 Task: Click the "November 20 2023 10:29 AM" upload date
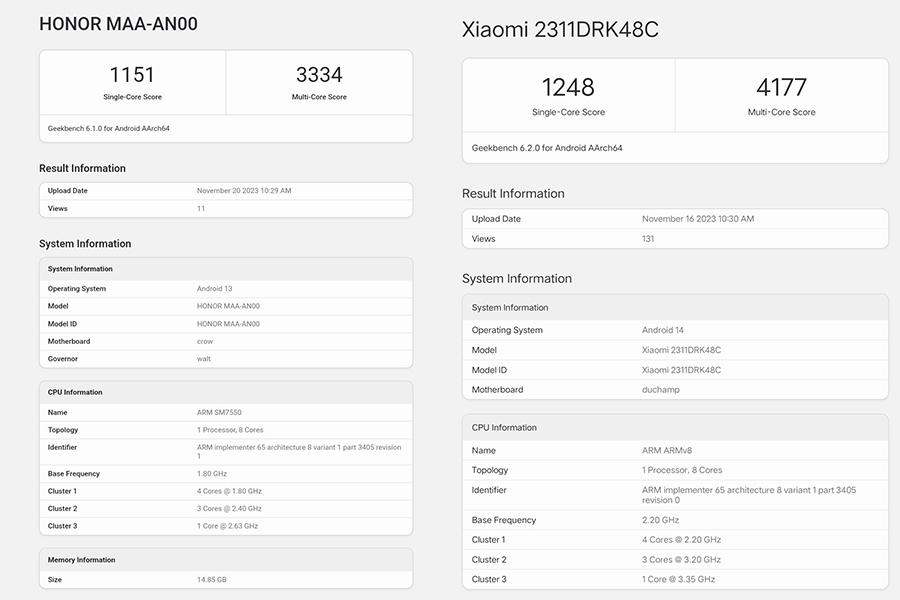[244, 191]
